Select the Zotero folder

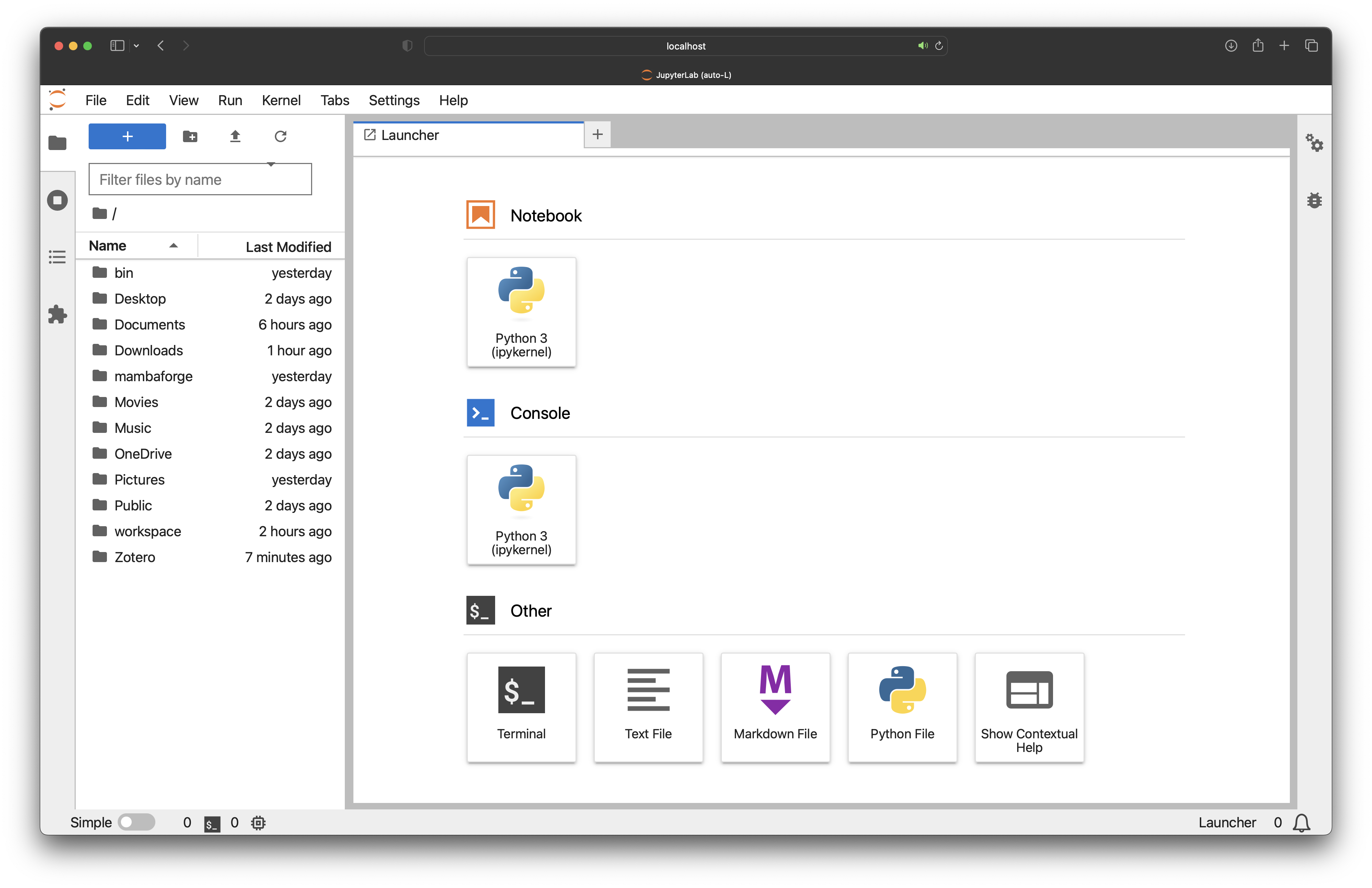coord(211,557)
